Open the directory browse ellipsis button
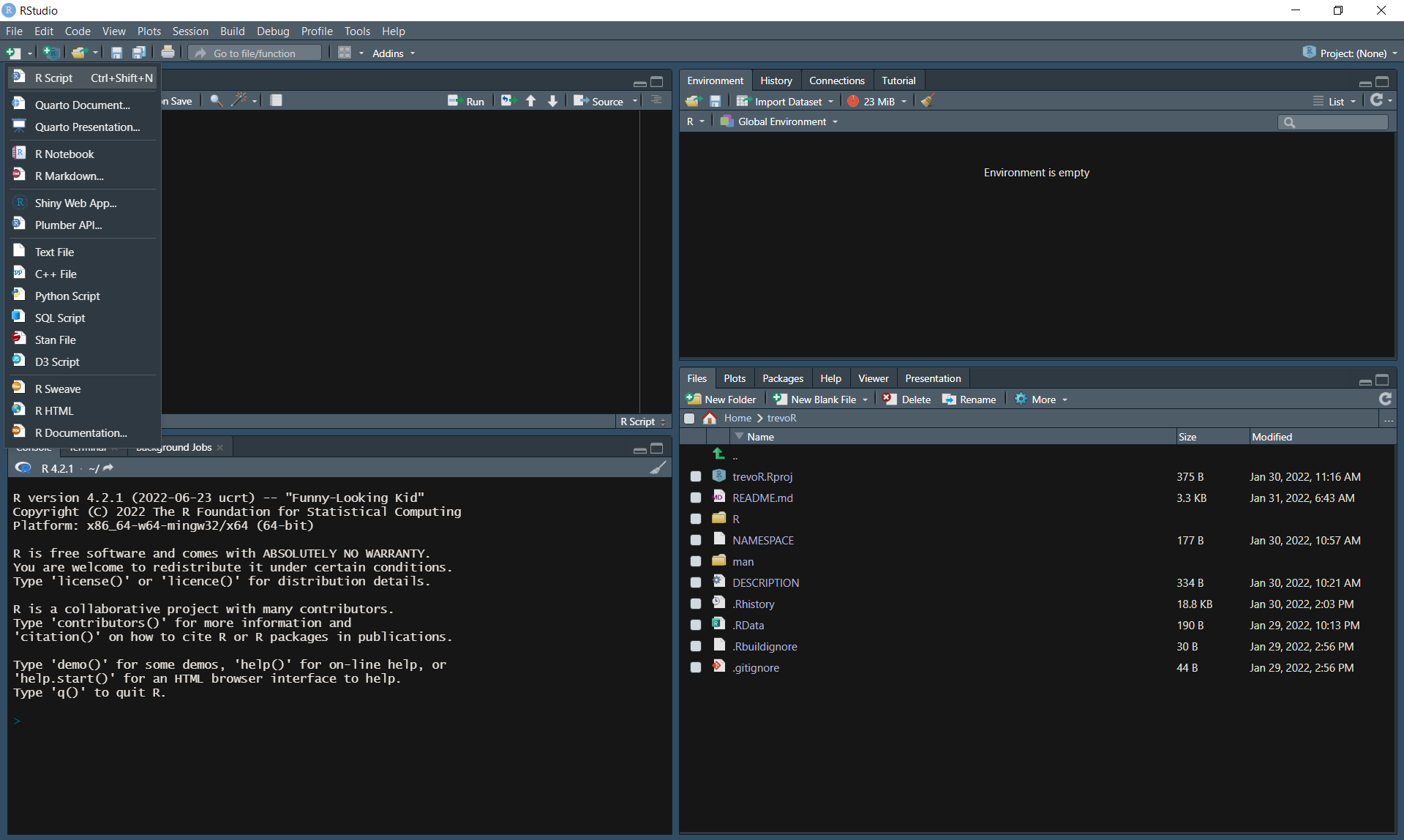 click(1389, 419)
